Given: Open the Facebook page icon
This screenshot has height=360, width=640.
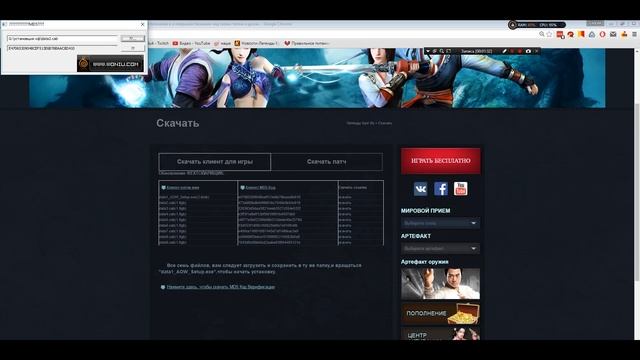Looking at the screenshot, I should 441,189.
